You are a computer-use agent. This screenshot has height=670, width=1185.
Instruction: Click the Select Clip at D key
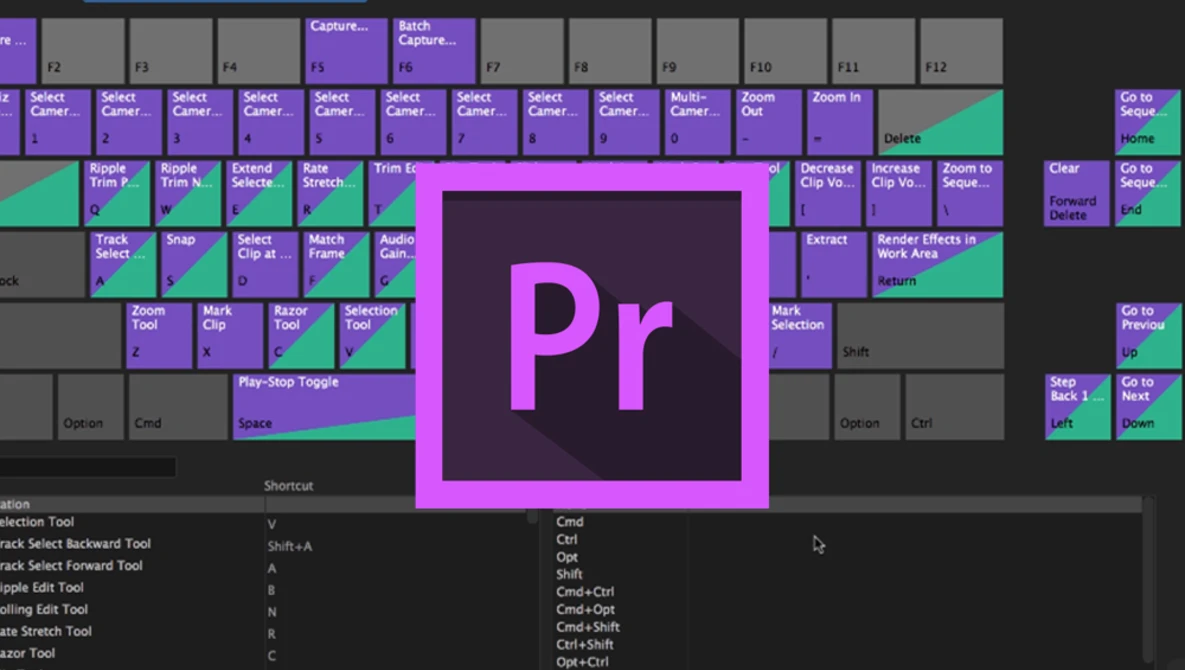pyautogui.click(x=265, y=264)
